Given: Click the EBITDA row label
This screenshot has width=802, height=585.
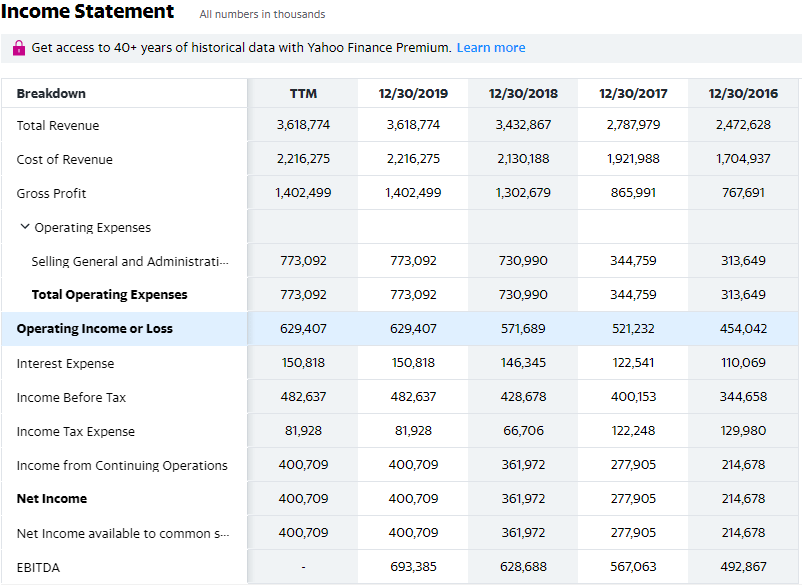Looking at the screenshot, I should point(38,568).
